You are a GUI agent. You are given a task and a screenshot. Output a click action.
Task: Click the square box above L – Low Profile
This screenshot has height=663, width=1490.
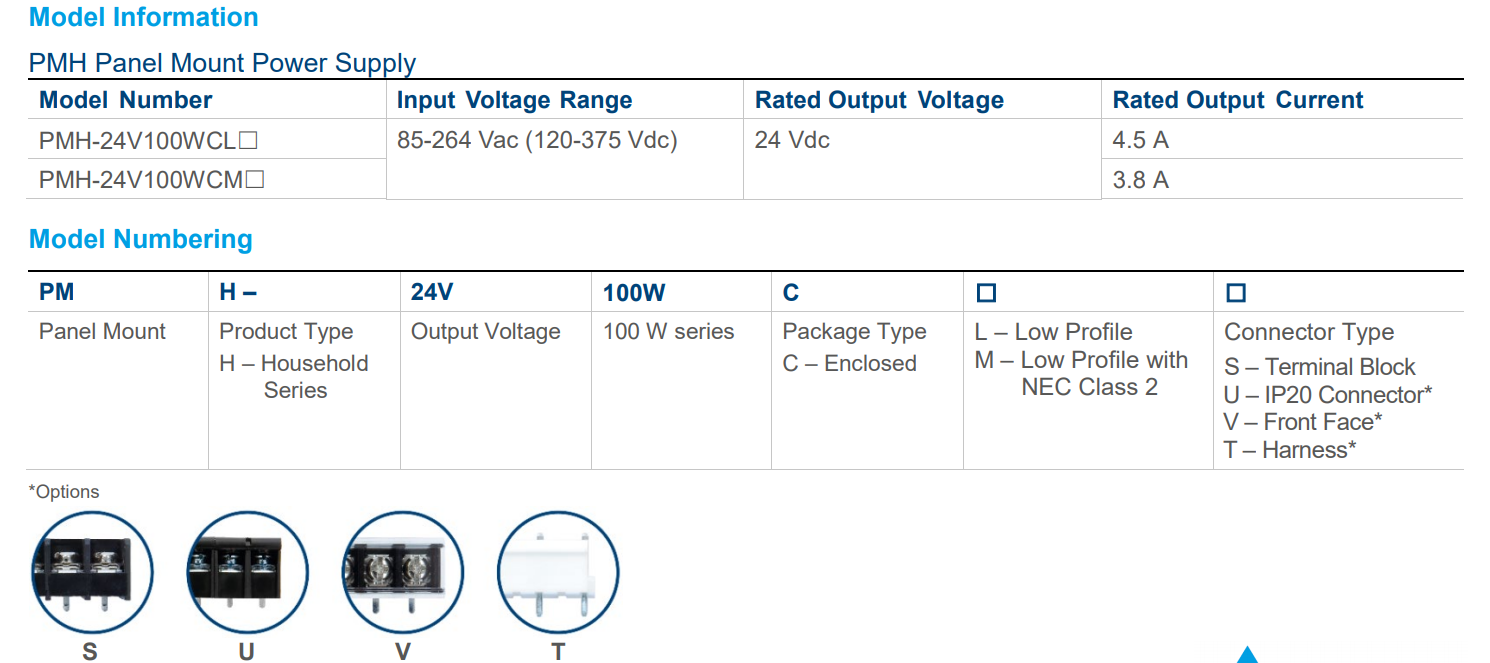pos(986,293)
